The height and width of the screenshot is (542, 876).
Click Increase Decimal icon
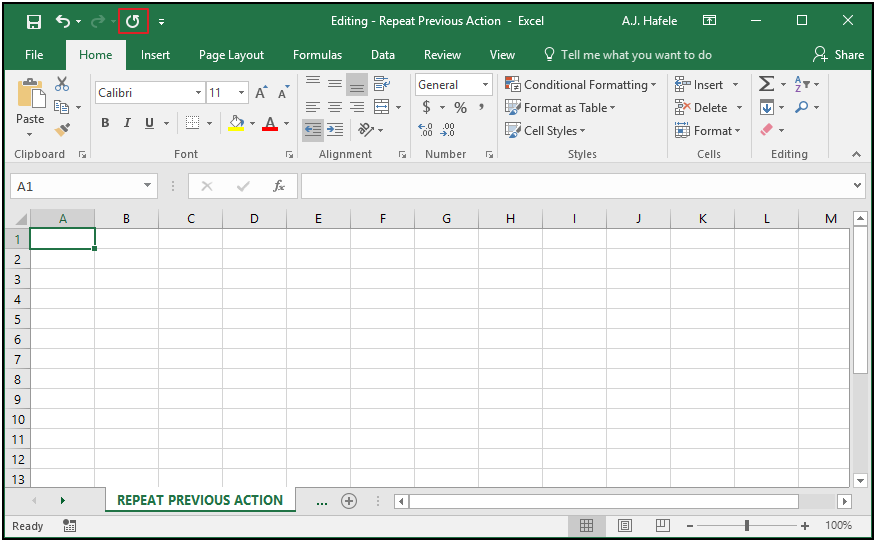click(x=425, y=130)
